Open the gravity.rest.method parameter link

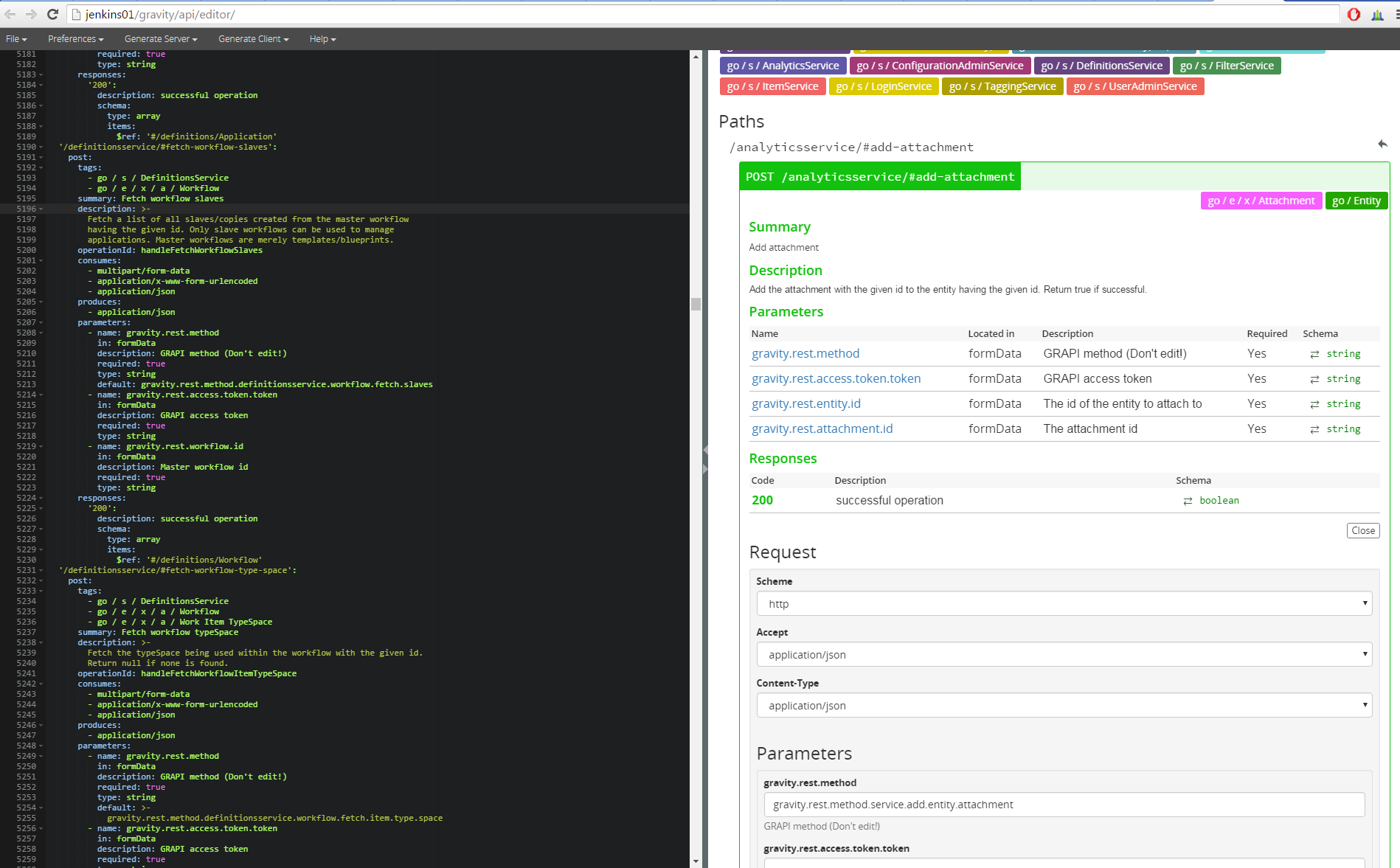coord(805,353)
